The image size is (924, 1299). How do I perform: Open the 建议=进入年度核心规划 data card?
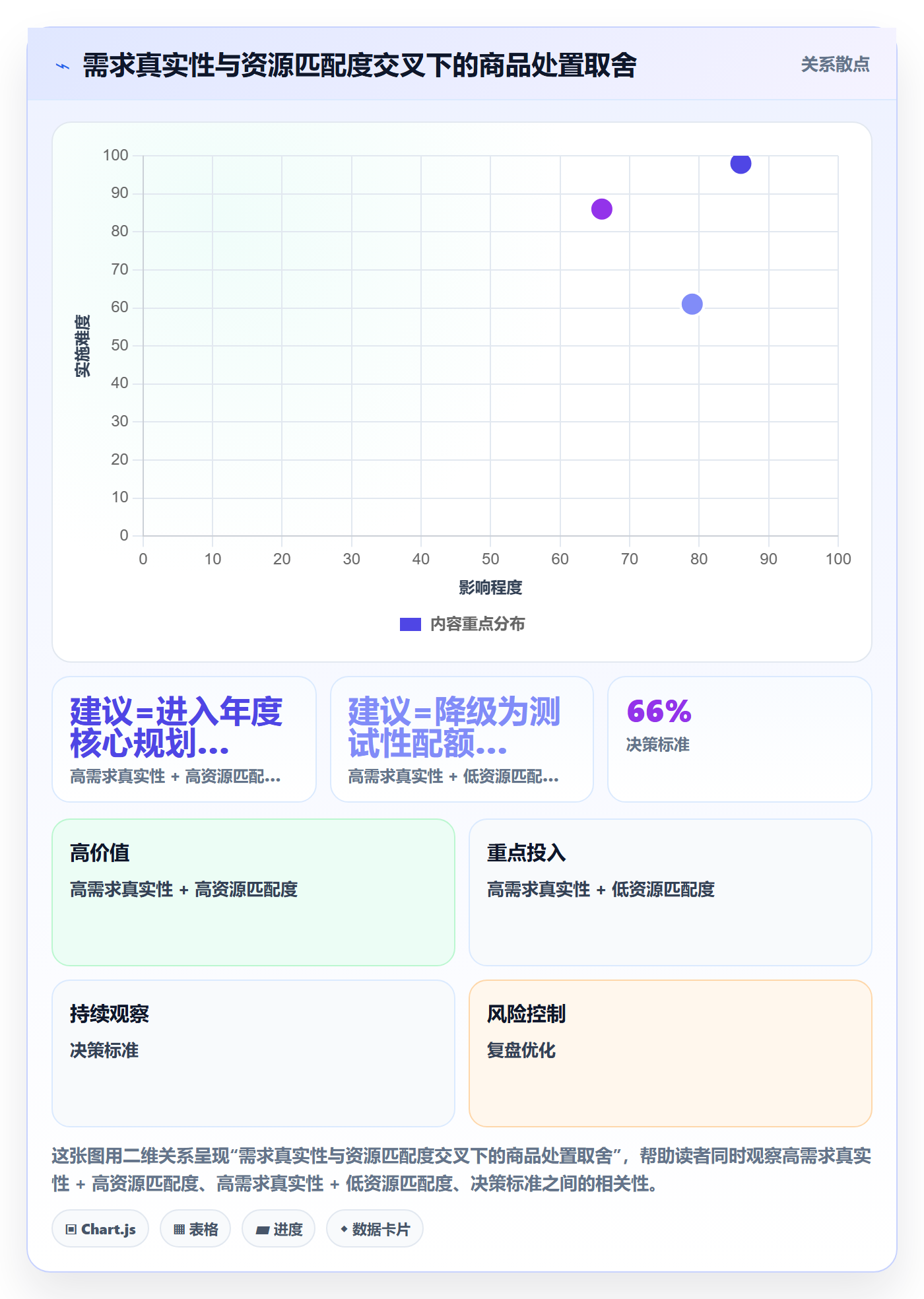coord(184,739)
